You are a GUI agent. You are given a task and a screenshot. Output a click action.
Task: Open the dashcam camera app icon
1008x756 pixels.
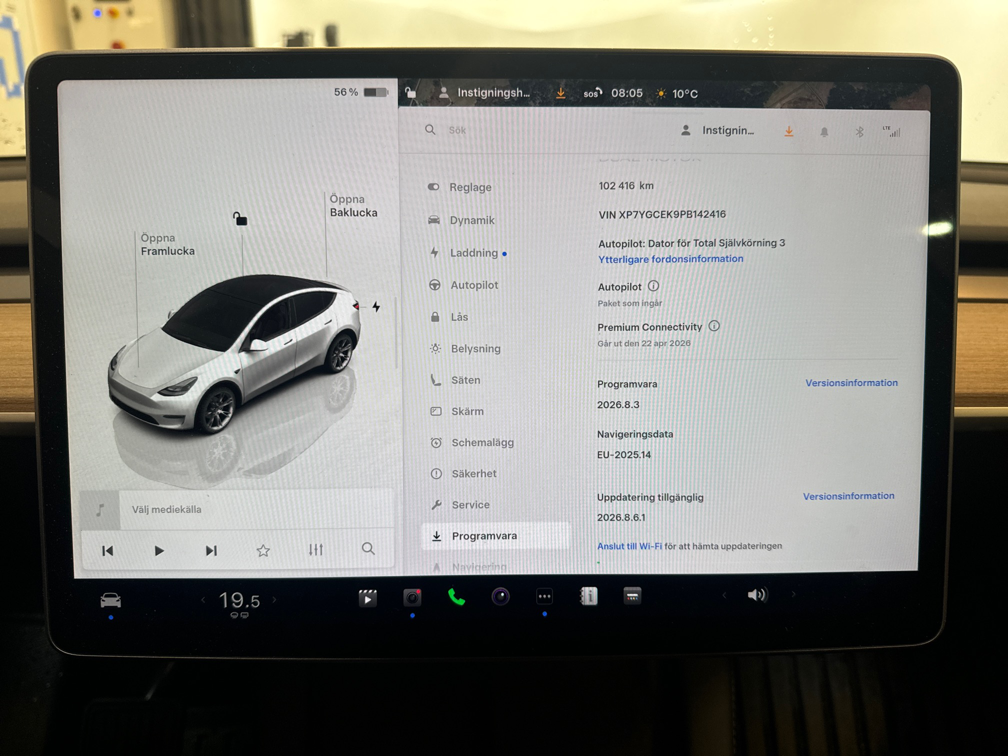pyautogui.click(x=412, y=598)
